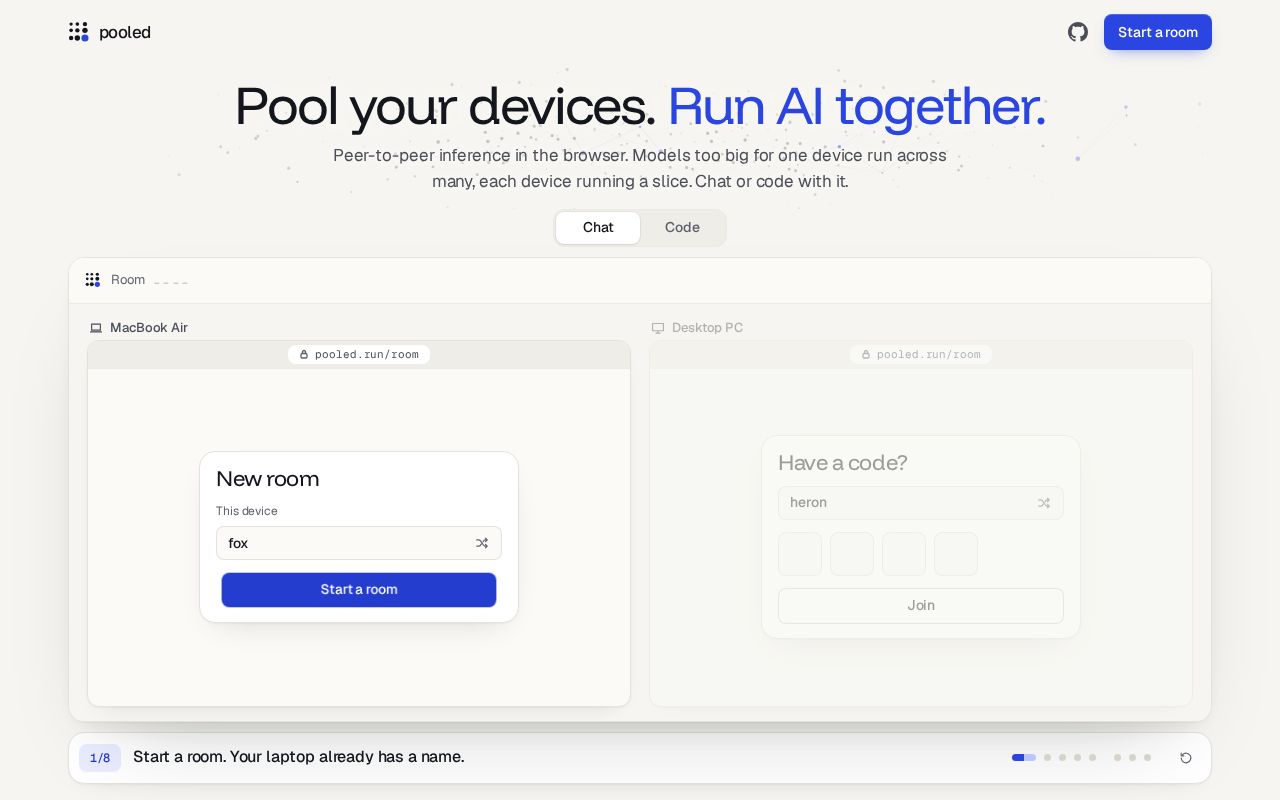Click Start a room in New room card
Image resolution: width=1280 pixels, height=800 pixels.
click(x=359, y=590)
